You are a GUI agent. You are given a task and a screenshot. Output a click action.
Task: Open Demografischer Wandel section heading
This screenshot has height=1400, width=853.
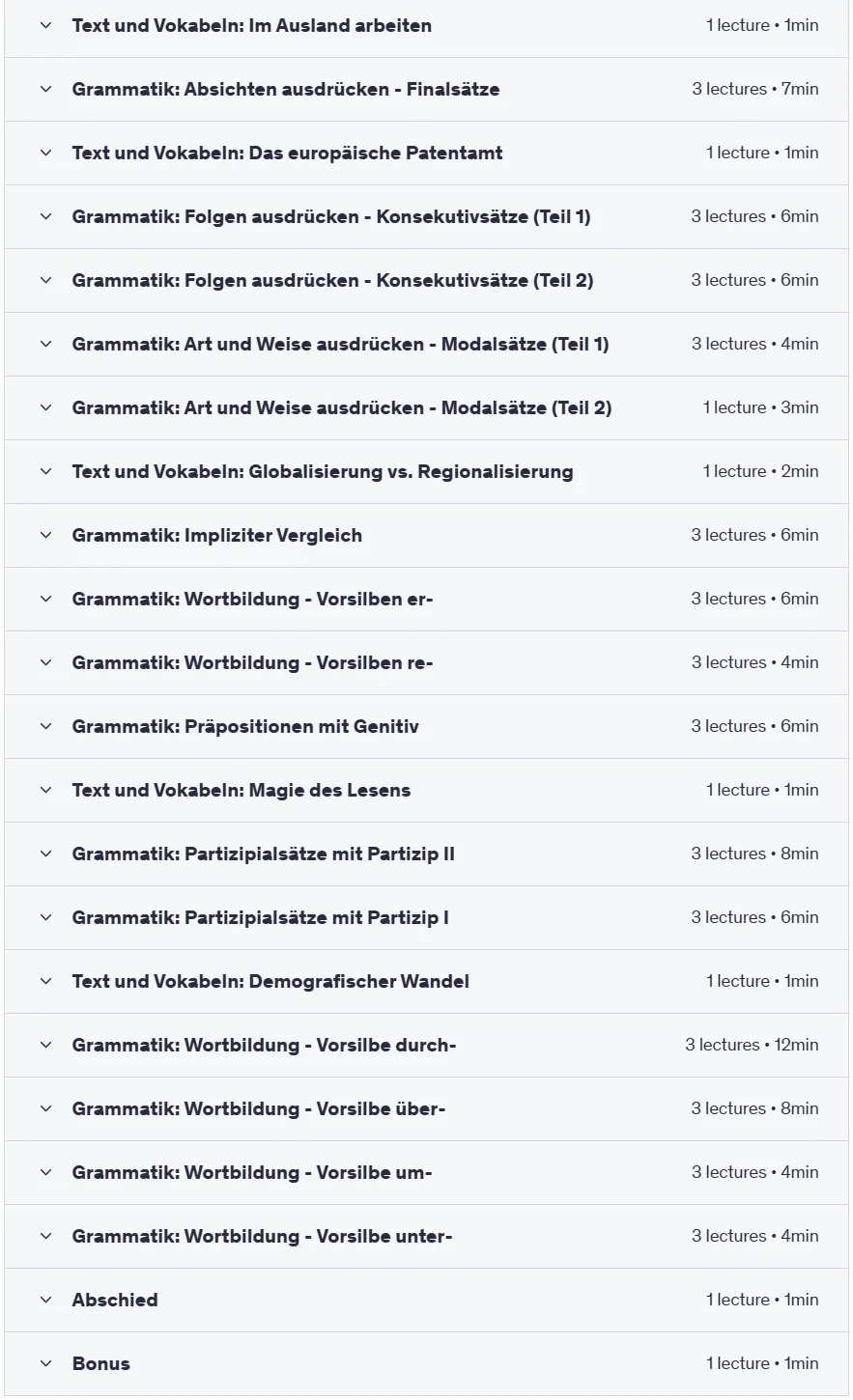pyautogui.click(x=270, y=982)
